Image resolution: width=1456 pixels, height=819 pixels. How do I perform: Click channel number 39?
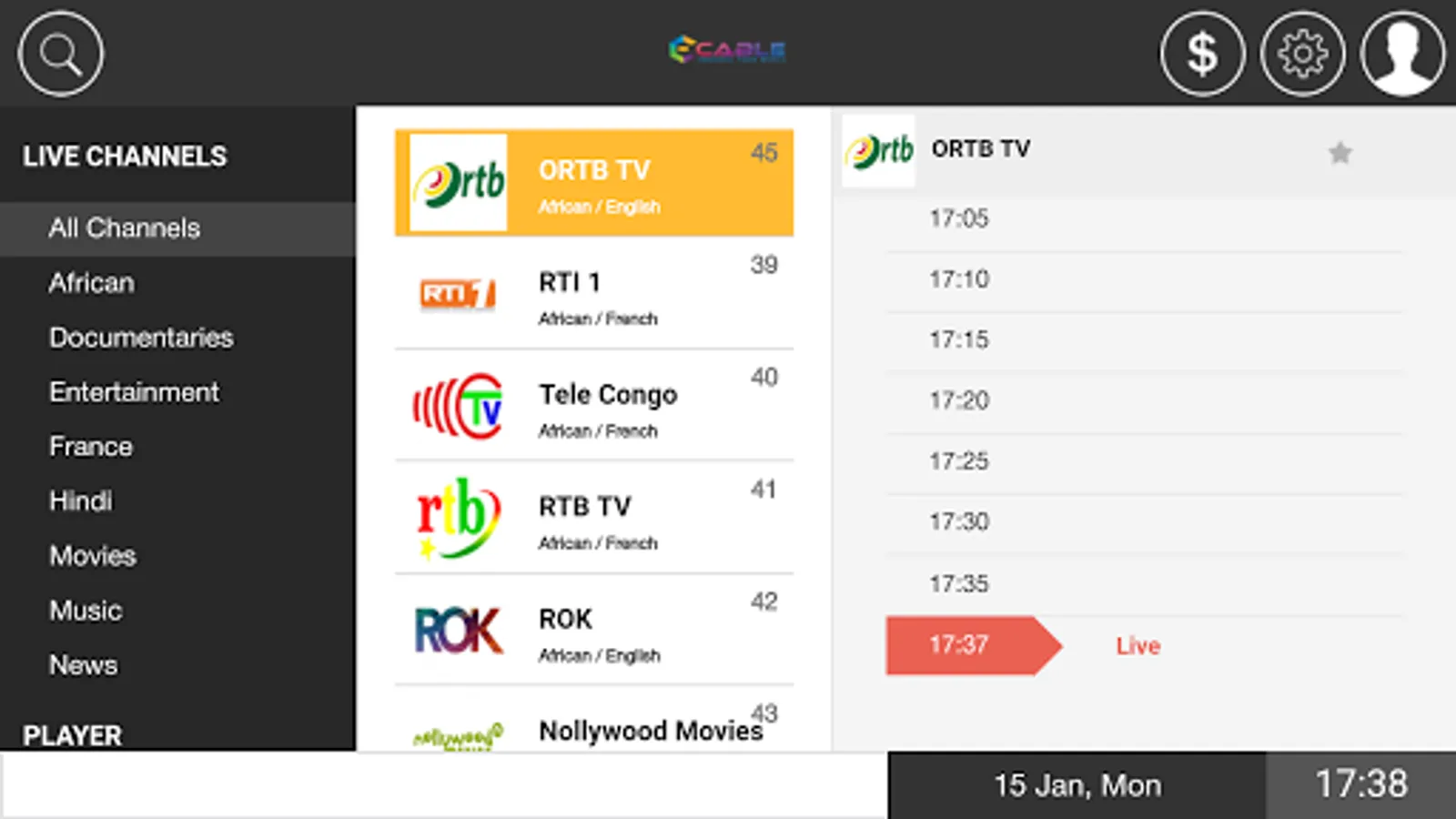point(763,265)
